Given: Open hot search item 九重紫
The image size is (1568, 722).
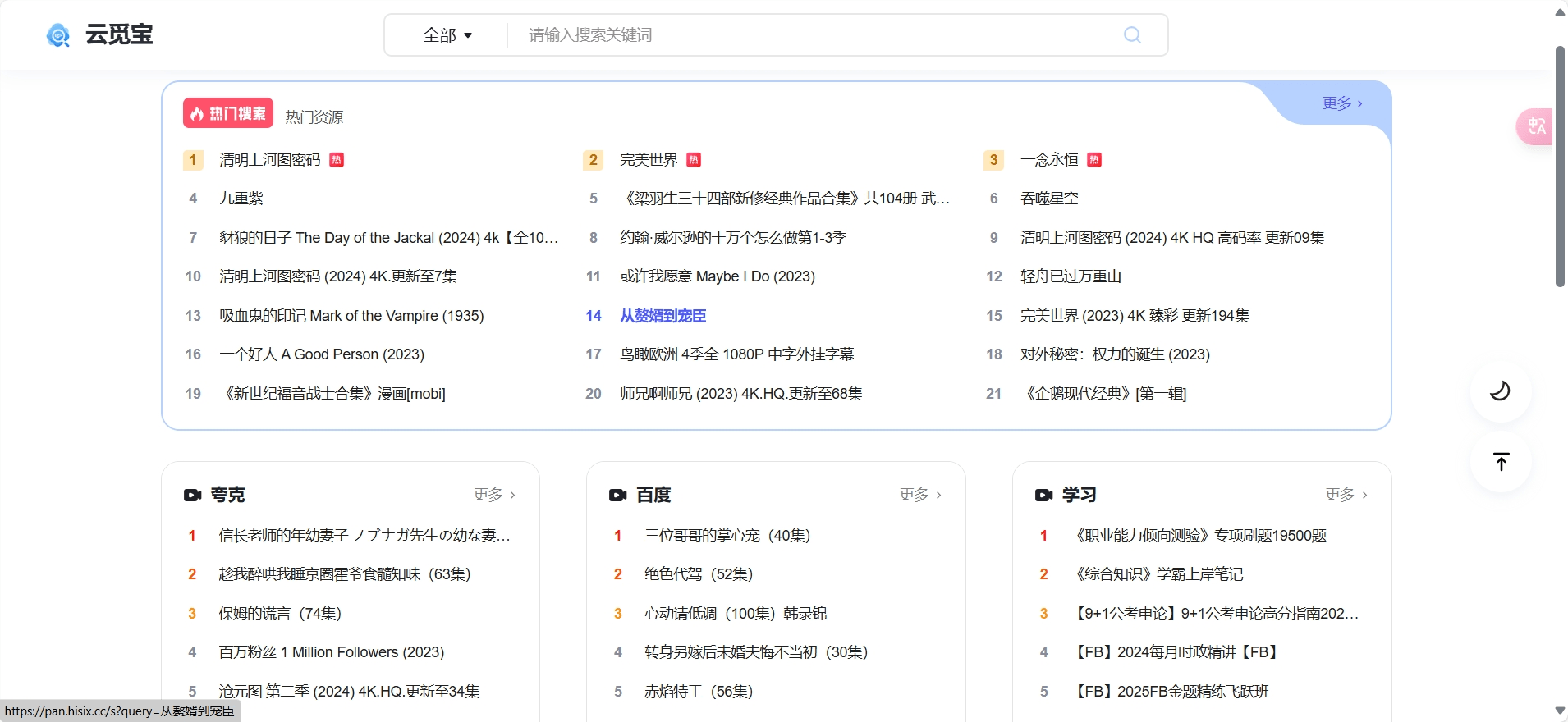Looking at the screenshot, I should 241,199.
